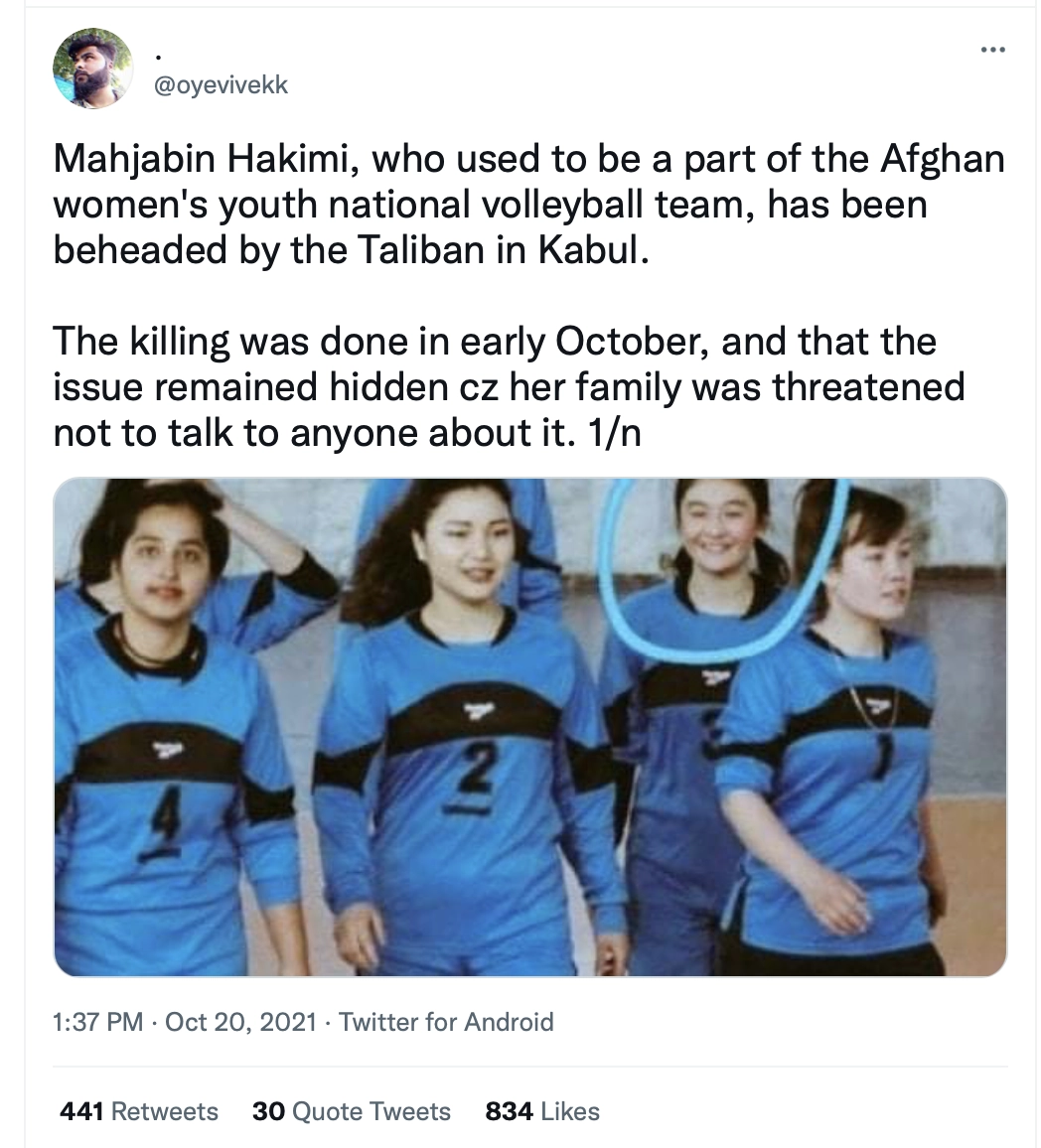Click the word Retweets in the stats row
The image size is (1041, 1148).
[x=165, y=1111]
